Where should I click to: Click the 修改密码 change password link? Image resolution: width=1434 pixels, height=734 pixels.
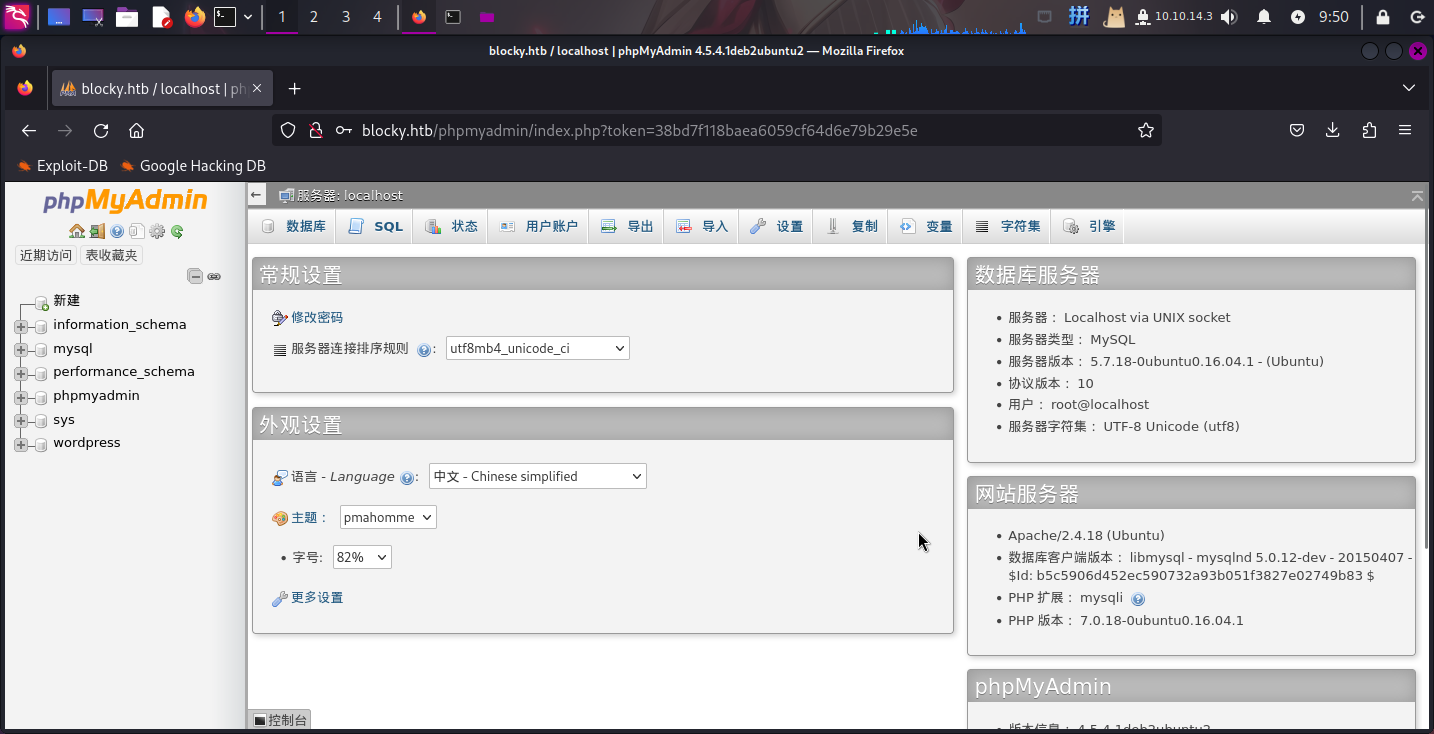[317, 317]
